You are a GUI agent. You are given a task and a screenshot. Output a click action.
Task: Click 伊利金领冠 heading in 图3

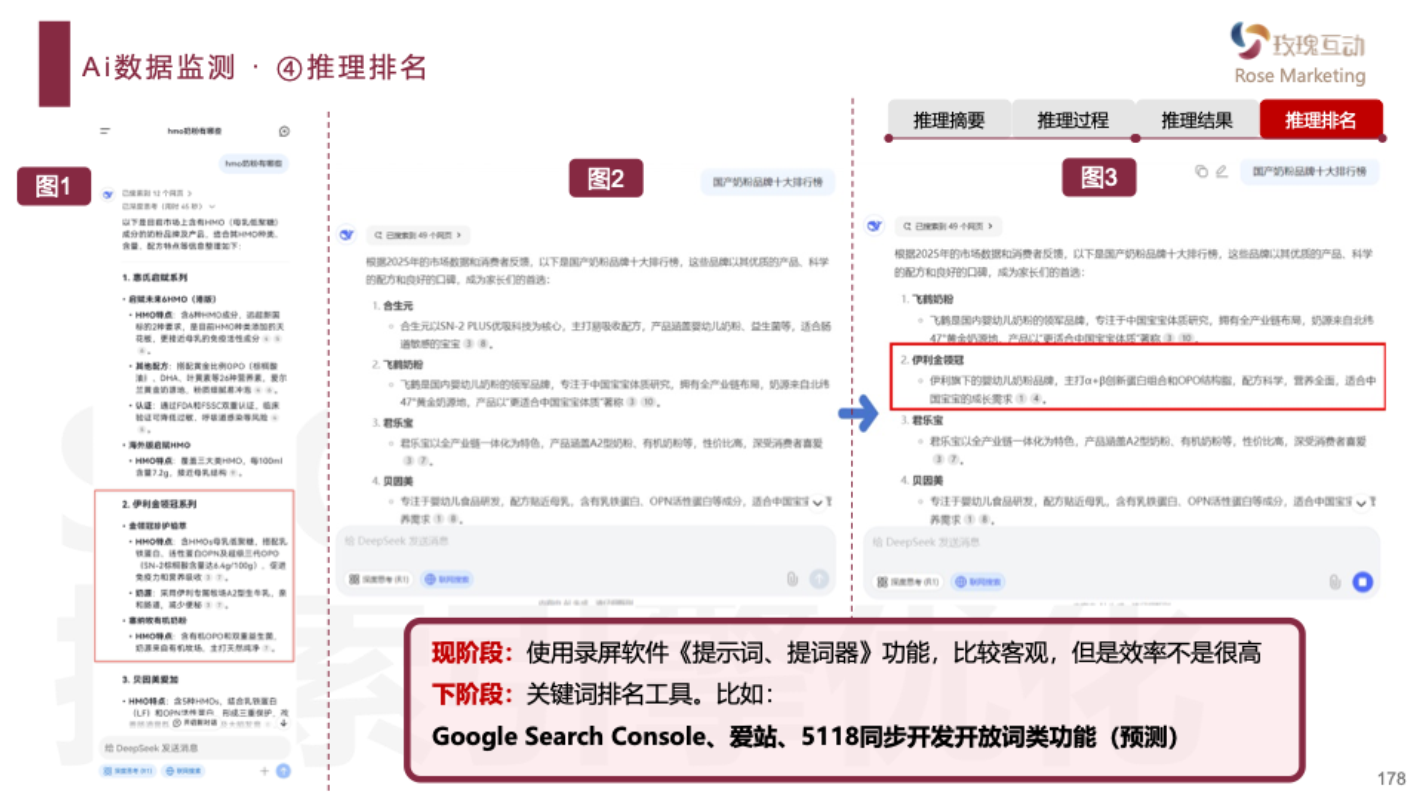tap(937, 359)
